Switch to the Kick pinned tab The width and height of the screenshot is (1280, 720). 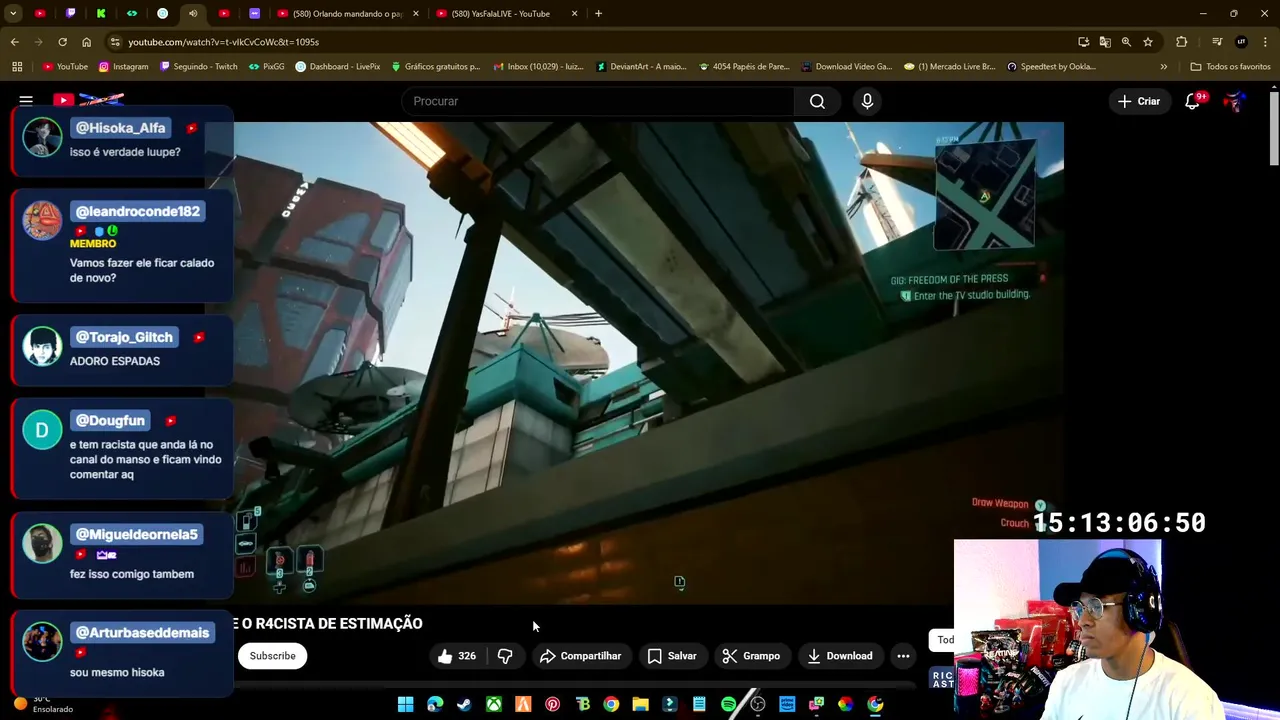[101, 14]
